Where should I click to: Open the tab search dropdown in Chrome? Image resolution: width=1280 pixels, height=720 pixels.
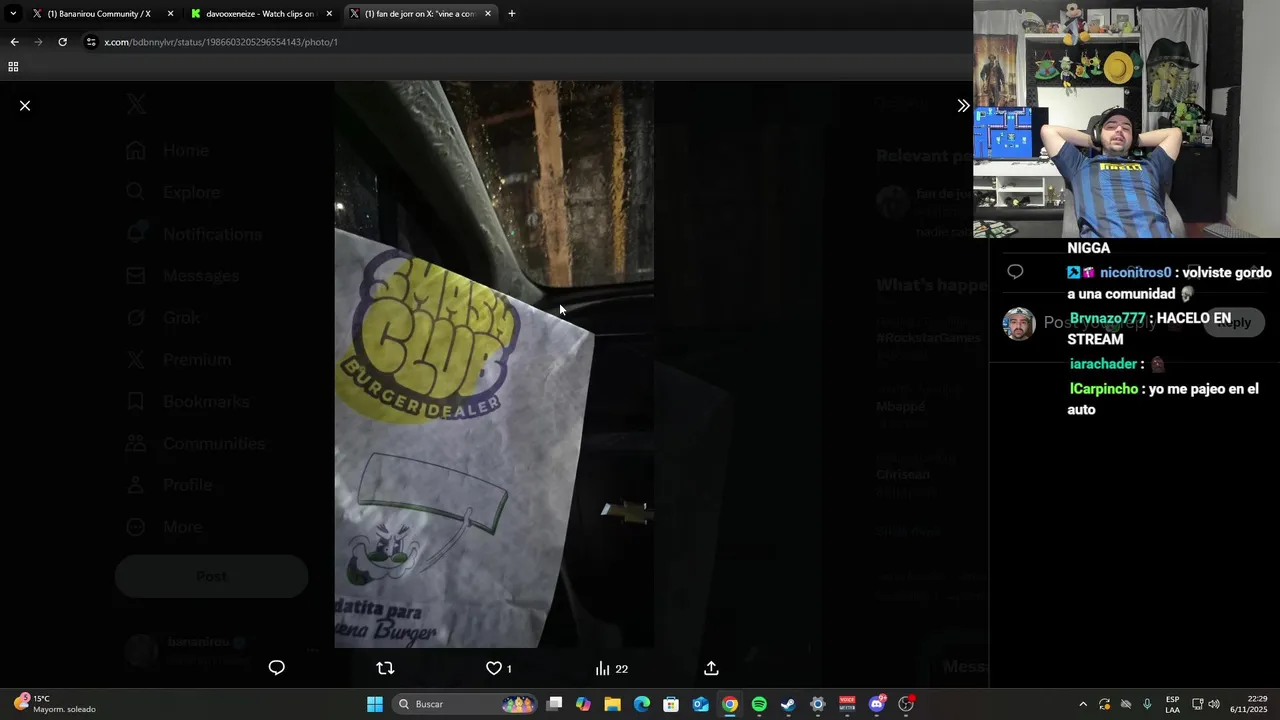coord(13,14)
